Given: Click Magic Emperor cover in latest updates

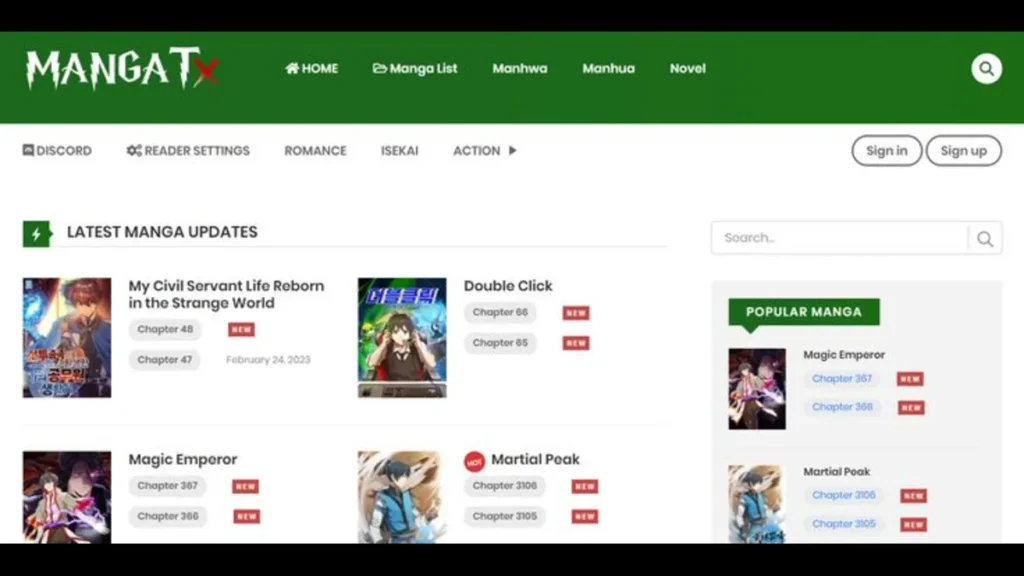Looking at the screenshot, I should (x=67, y=497).
